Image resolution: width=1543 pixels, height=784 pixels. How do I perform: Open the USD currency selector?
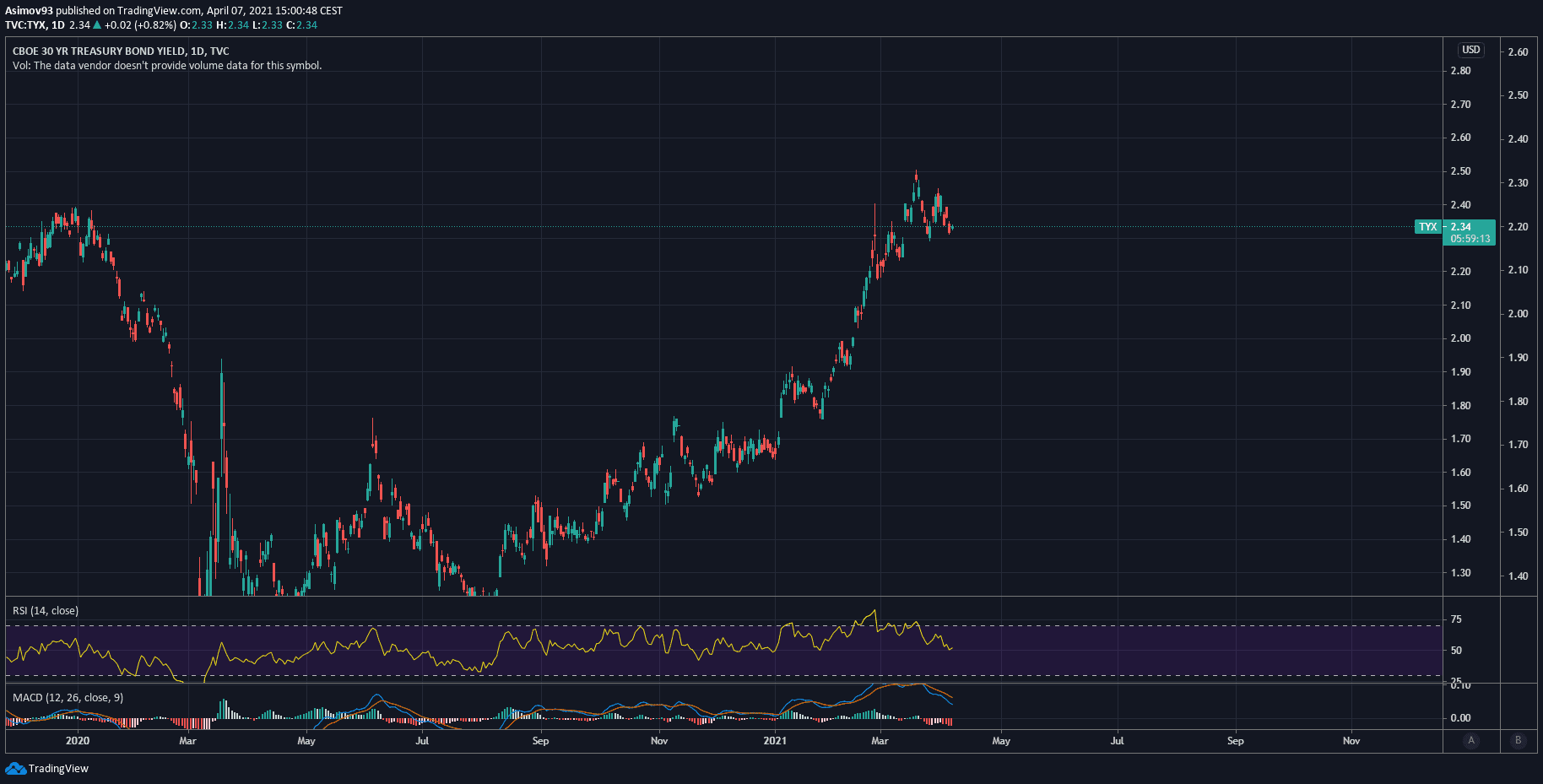(1470, 50)
